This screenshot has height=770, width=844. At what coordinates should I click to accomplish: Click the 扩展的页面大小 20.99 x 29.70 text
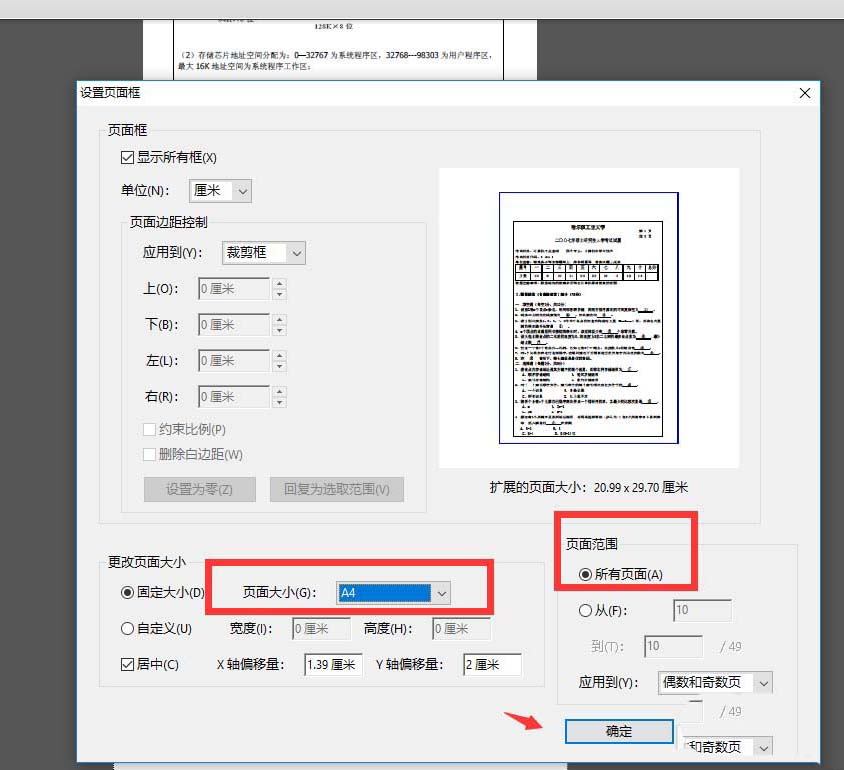point(588,488)
